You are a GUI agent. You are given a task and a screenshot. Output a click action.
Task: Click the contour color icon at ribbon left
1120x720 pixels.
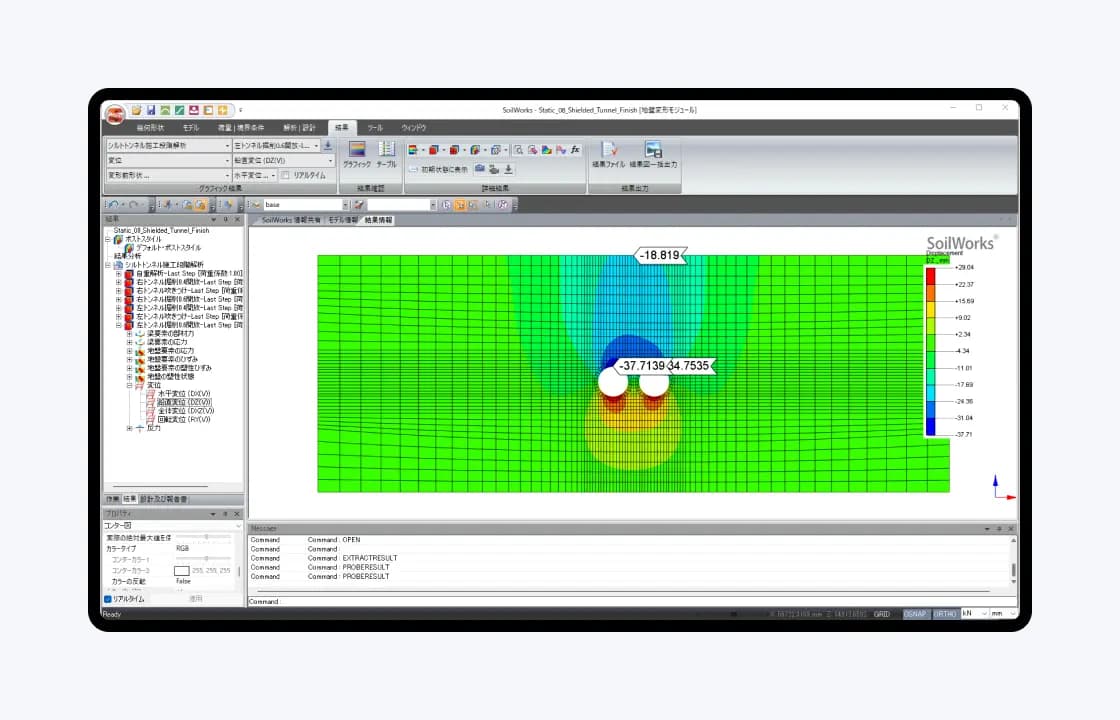(413, 150)
